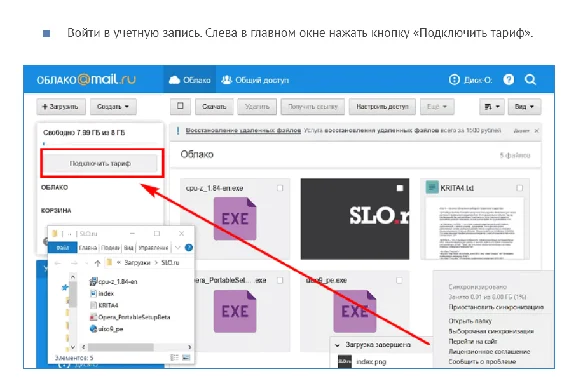
Task: Click the KRITA4.txt file type icon
Action: [x=432, y=187]
